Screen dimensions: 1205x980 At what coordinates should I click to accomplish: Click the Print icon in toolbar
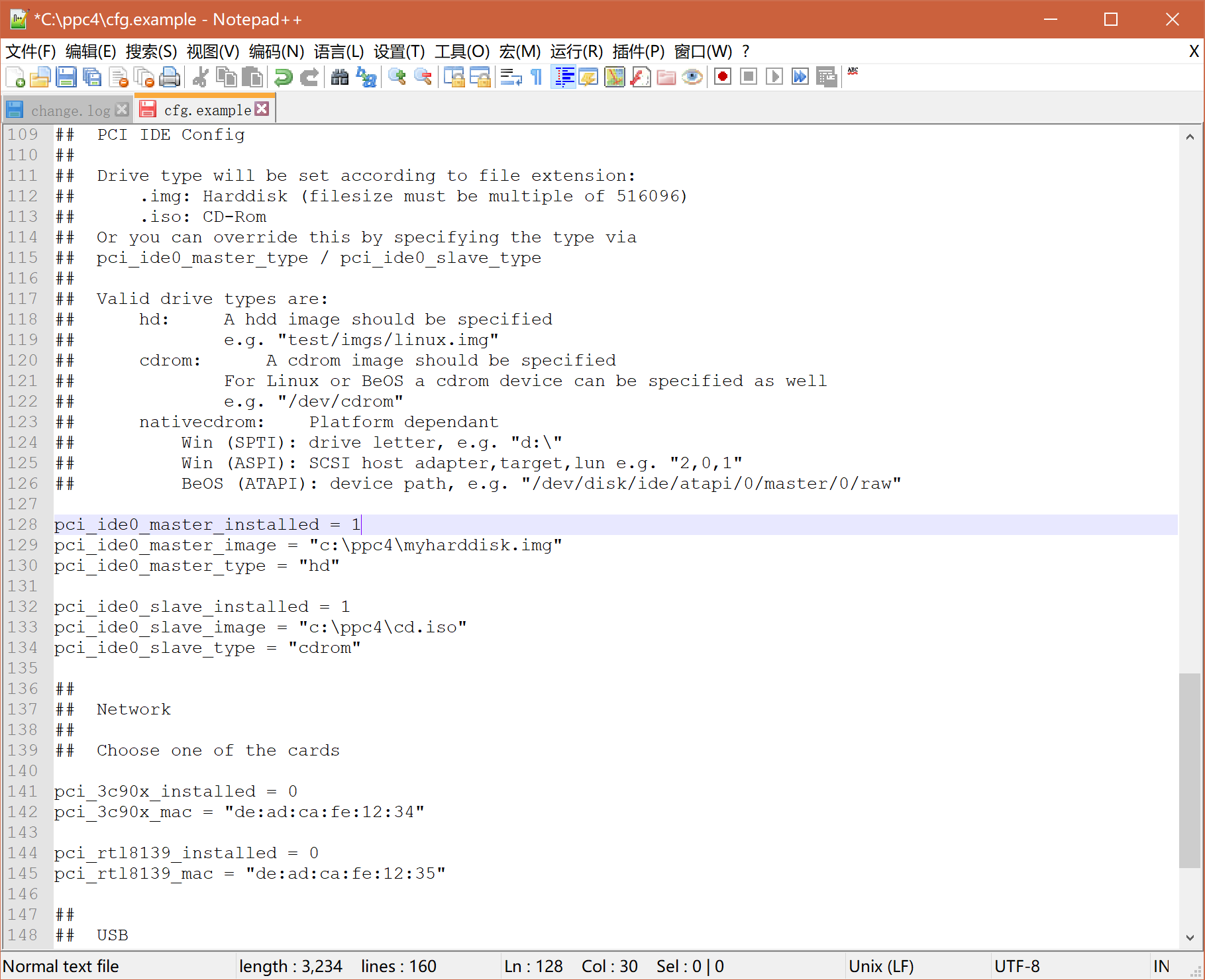pyautogui.click(x=170, y=77)
